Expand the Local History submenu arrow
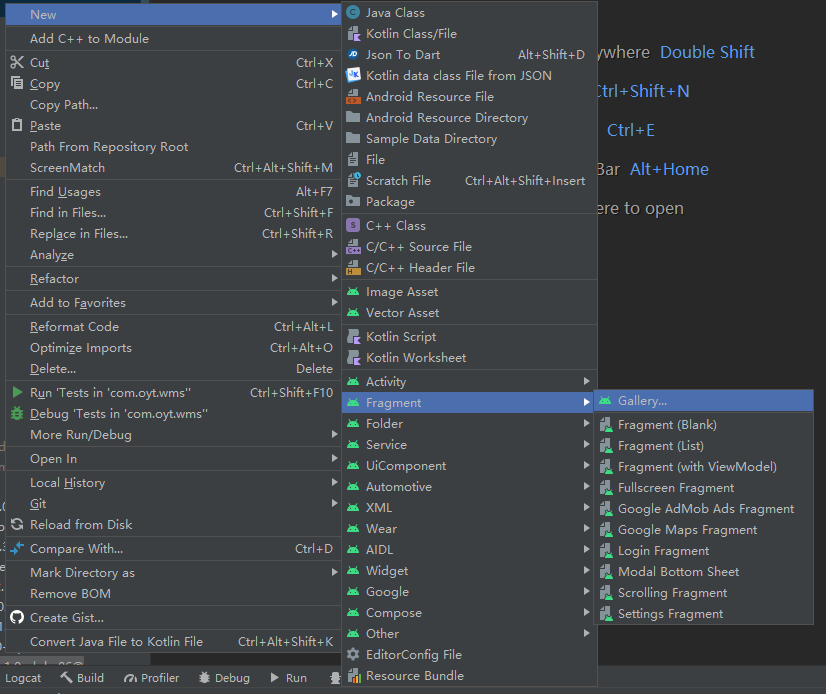Screen dimensions: 826x694 (x=335, y=482)
